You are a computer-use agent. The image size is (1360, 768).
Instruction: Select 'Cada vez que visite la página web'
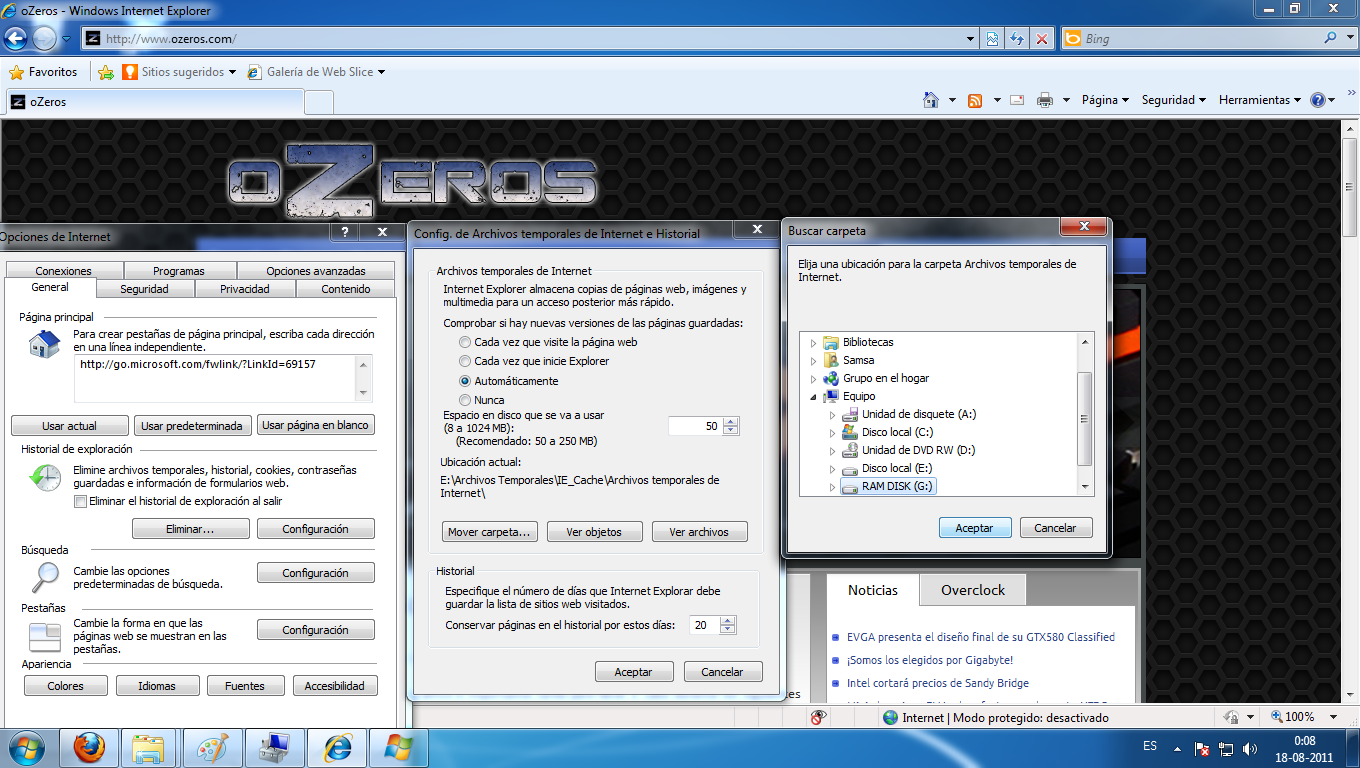pos(465,342)
